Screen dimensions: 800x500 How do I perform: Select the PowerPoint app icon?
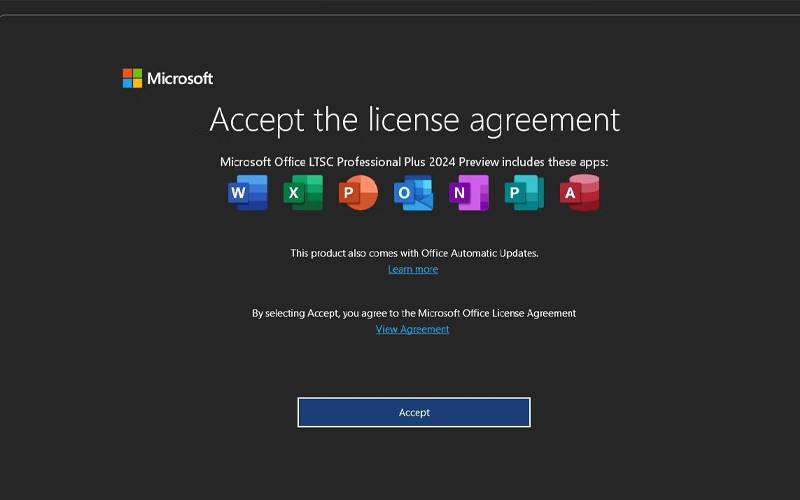pos(358,192)
